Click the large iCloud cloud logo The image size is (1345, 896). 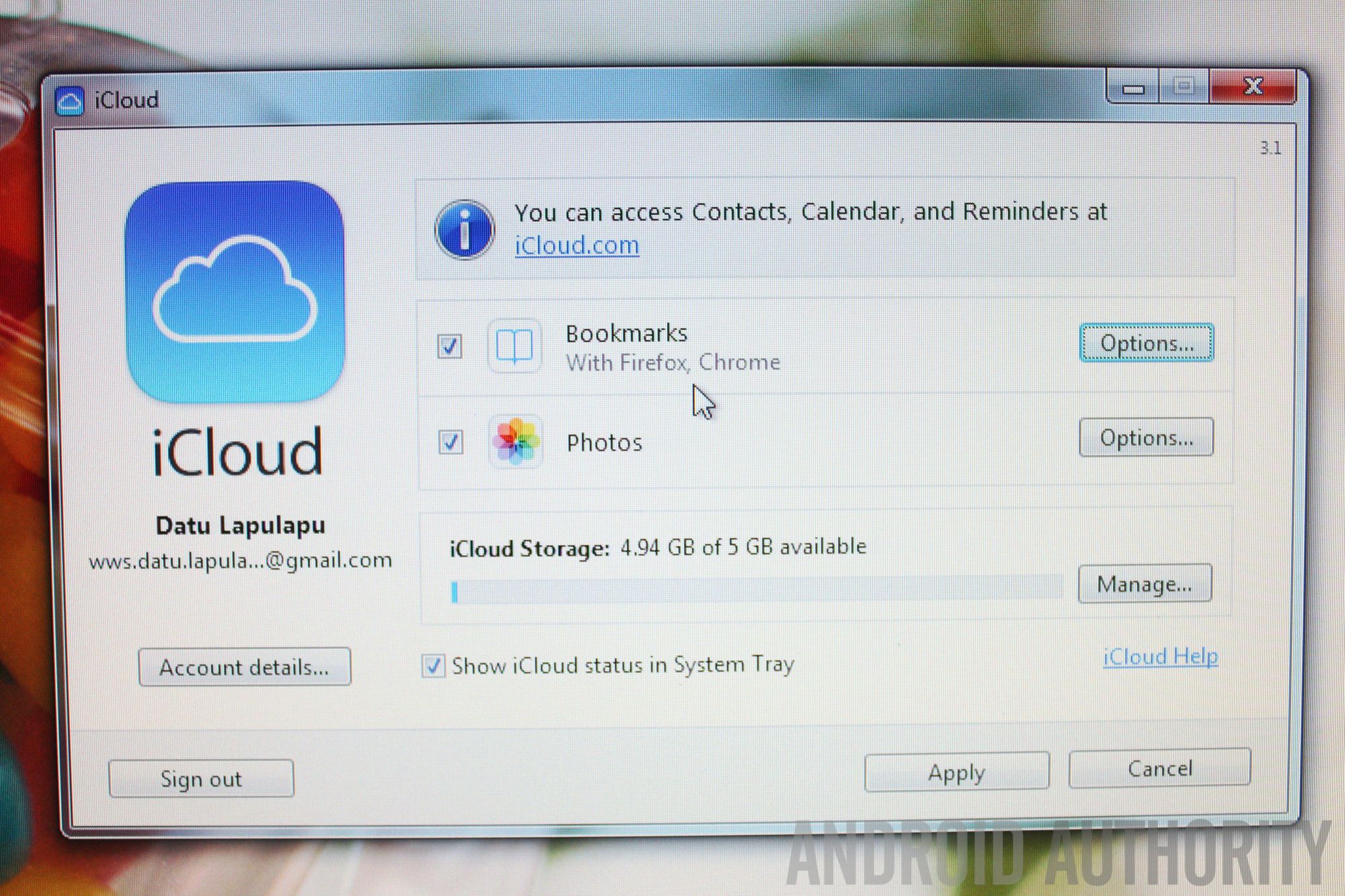click(235, 291)
